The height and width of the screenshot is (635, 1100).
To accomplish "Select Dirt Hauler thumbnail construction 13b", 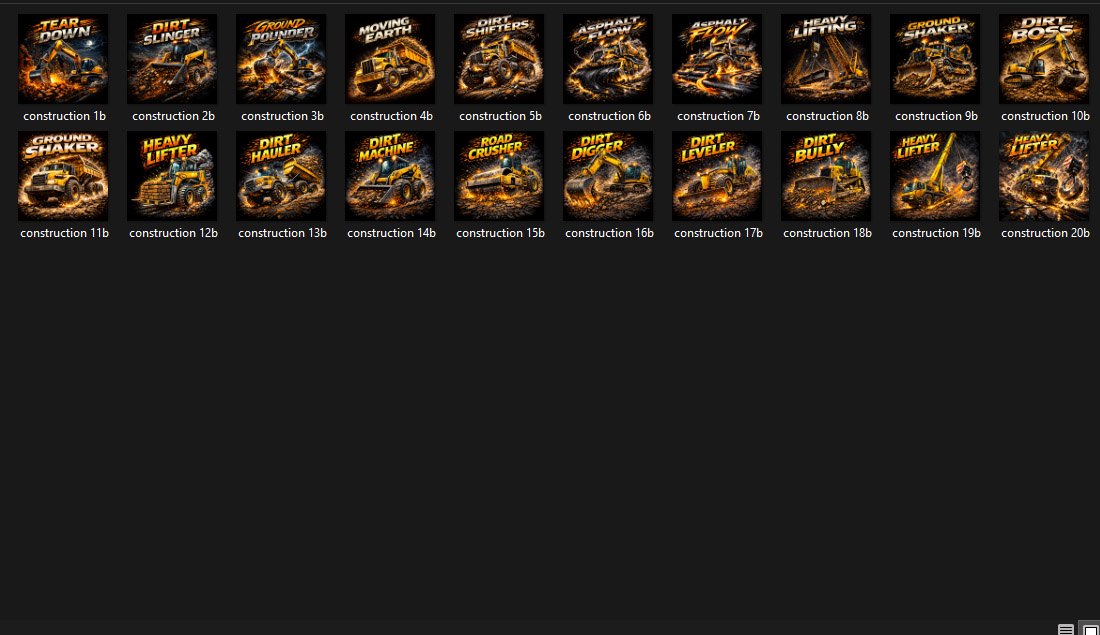I will point(281,176).
